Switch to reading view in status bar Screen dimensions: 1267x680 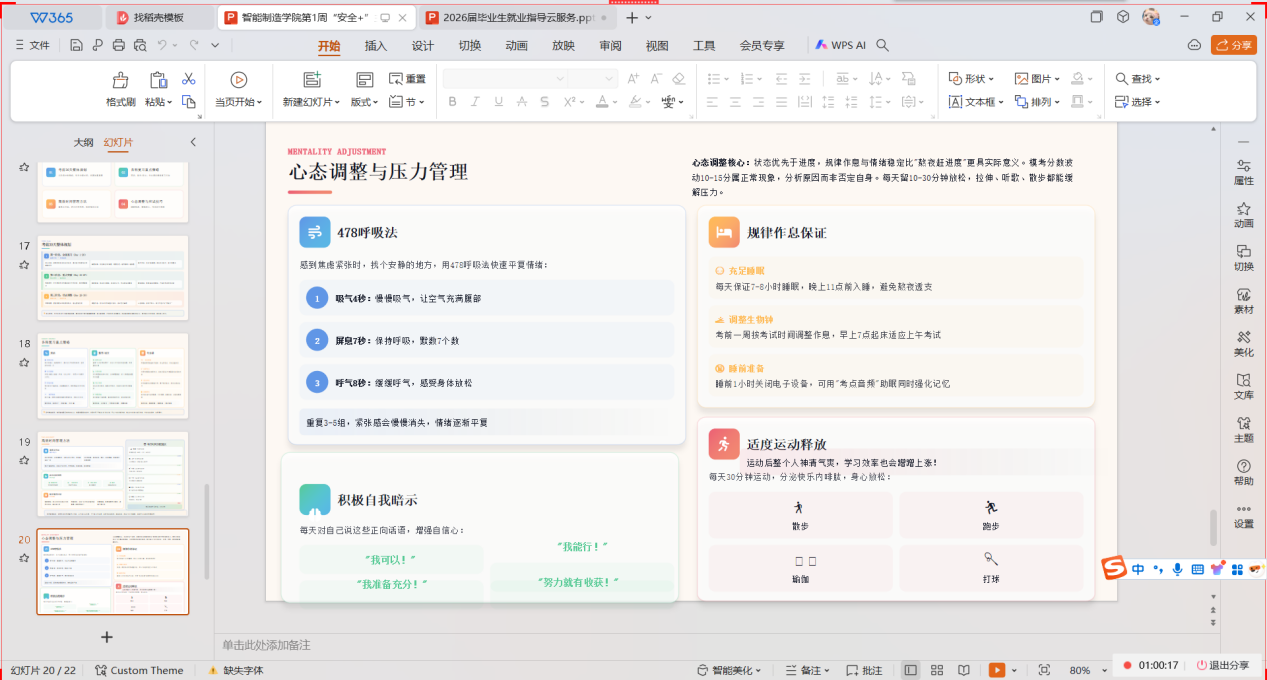[963, 670]
